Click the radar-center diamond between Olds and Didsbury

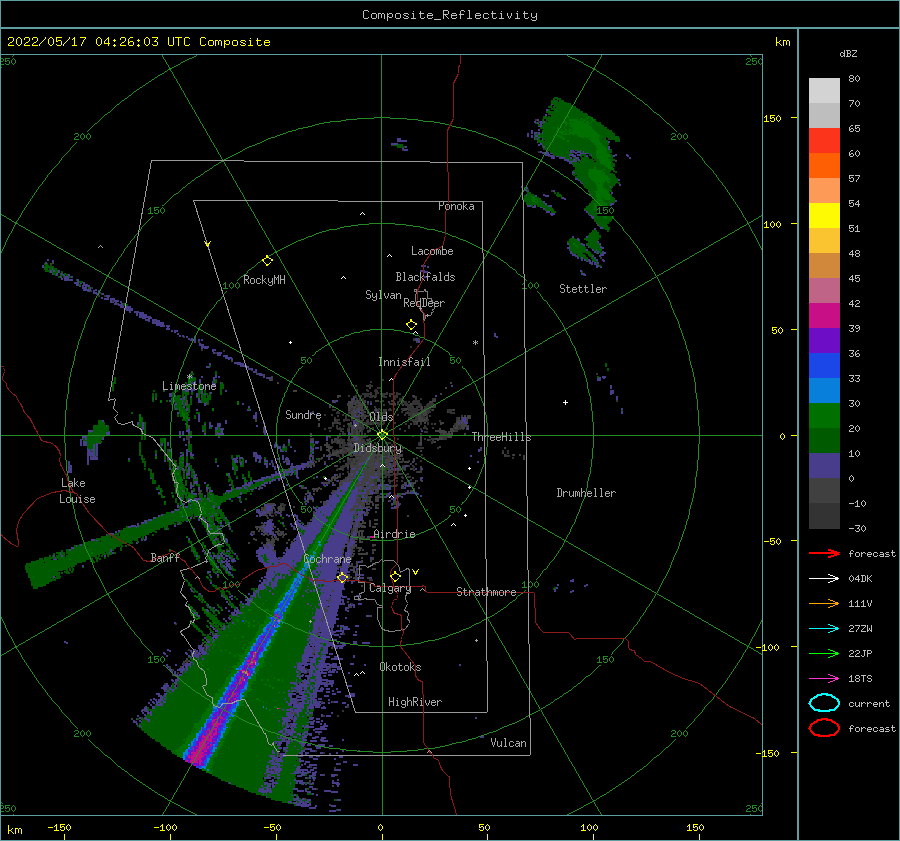[x=382, y=435]
